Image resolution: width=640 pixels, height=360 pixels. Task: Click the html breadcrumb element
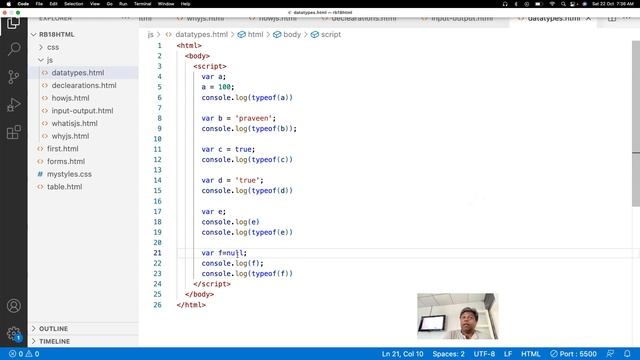point(255,35)
